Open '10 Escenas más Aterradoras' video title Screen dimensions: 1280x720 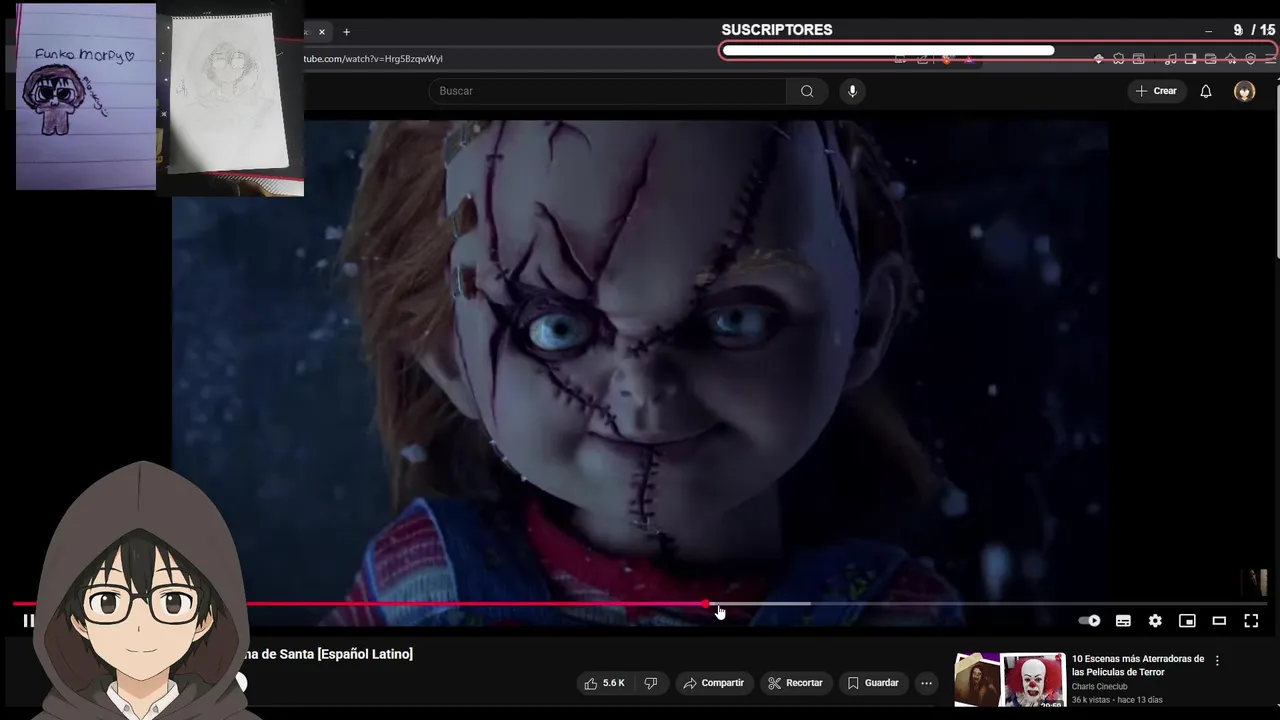tap(1138, 666)
